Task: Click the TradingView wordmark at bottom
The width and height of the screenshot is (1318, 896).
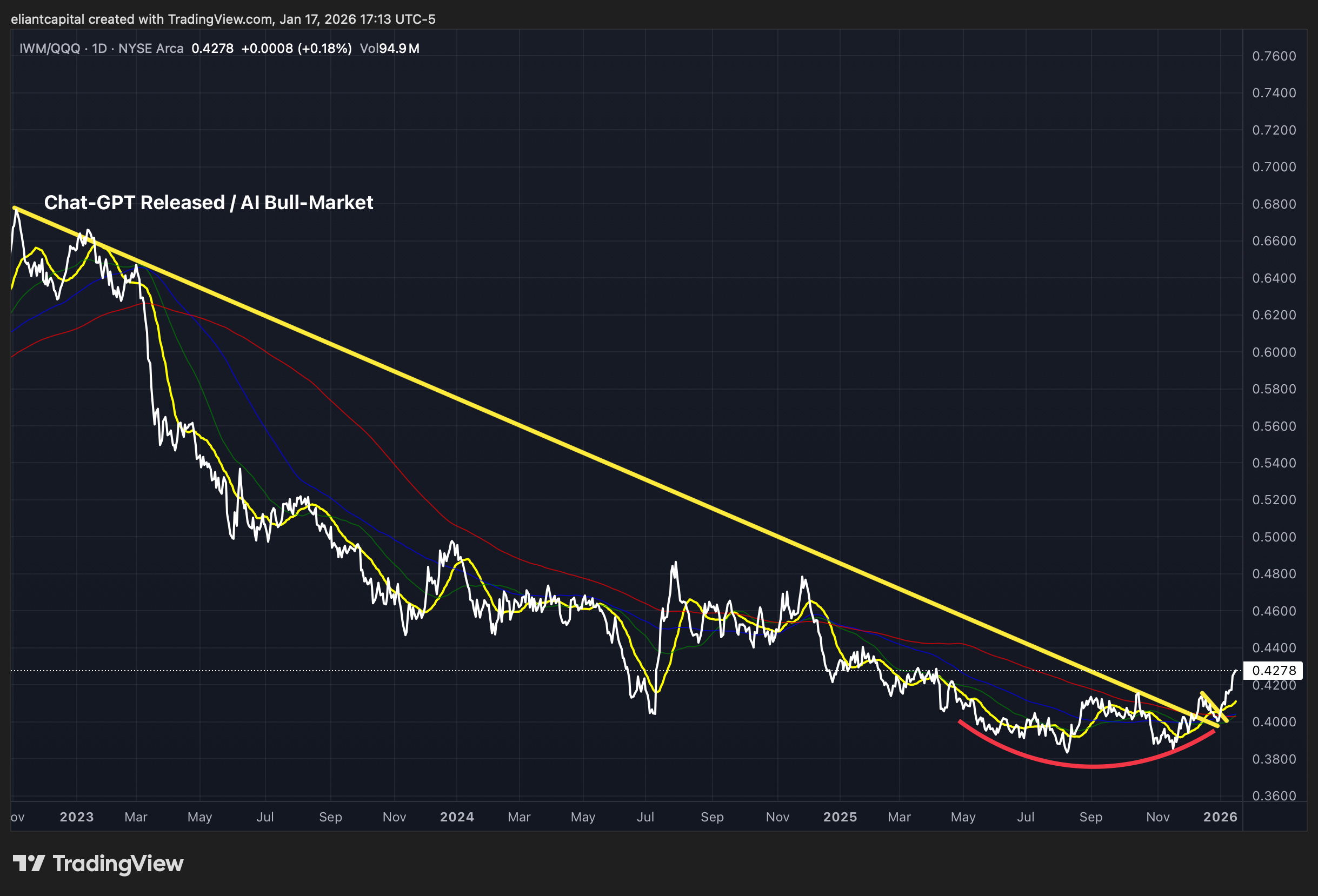Action: click(118, 864)
